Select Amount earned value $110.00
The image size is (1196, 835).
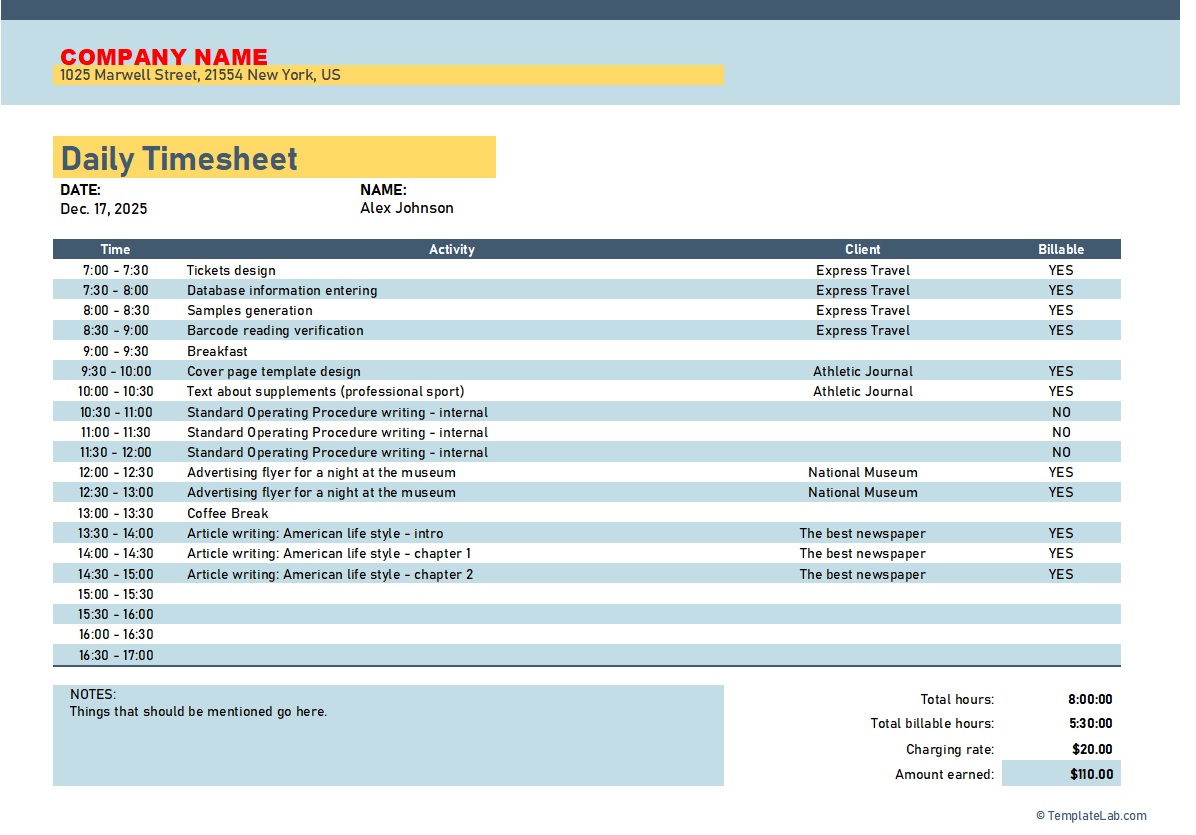pyautogui.click(x=1092, y=775)
